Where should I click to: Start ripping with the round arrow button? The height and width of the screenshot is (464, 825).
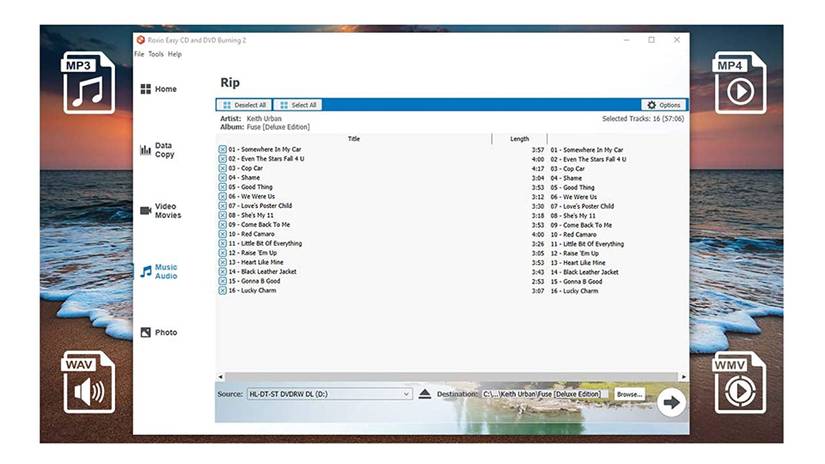[x=670, y=401]
